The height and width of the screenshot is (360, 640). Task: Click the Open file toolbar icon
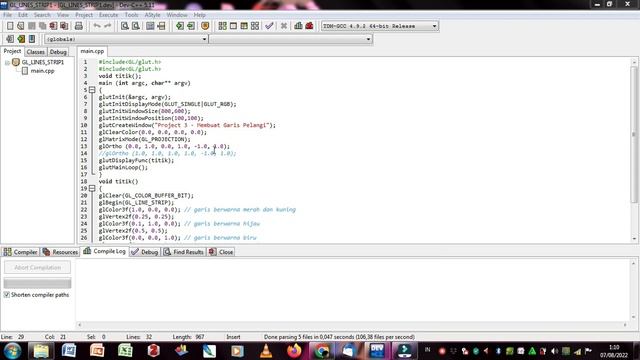click(21, 26)
